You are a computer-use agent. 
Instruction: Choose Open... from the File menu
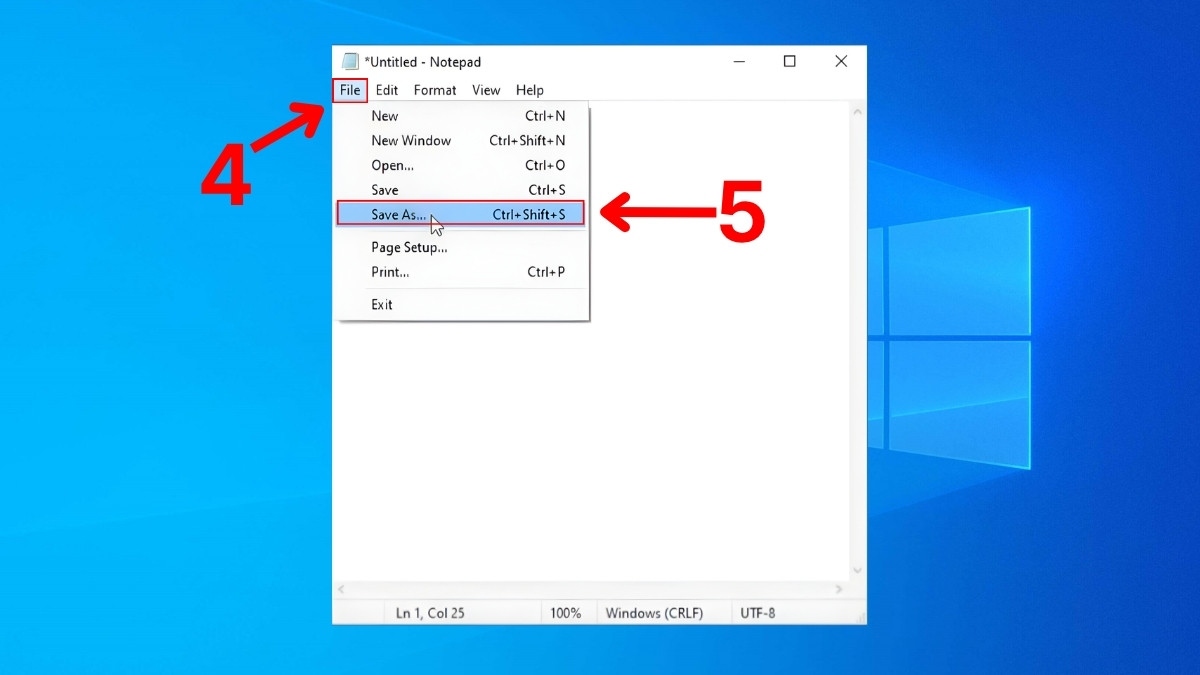462,165
